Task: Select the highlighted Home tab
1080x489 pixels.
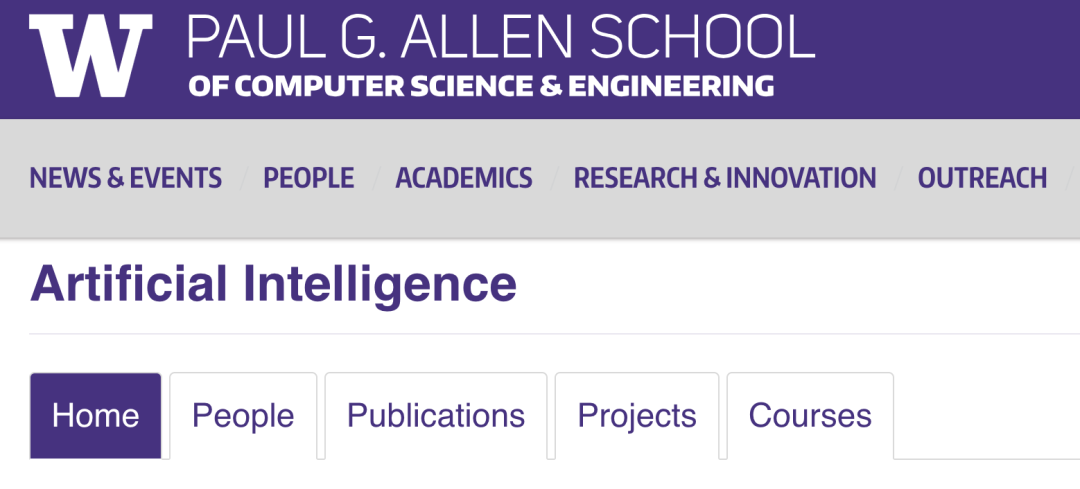Action: [96, 416]
